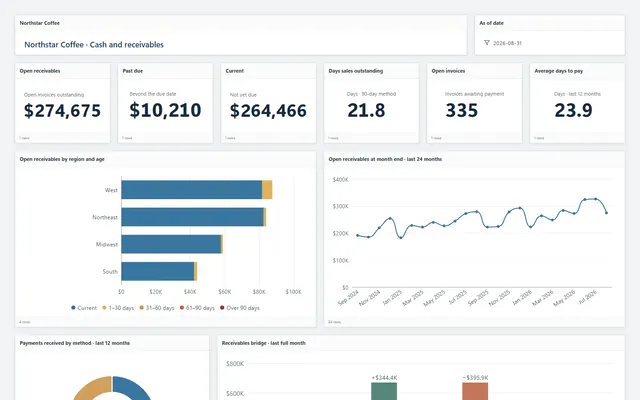Click the '4 rows' footer under region chart
This screenshot has height=400, width=640.
(x=24, y=322)
